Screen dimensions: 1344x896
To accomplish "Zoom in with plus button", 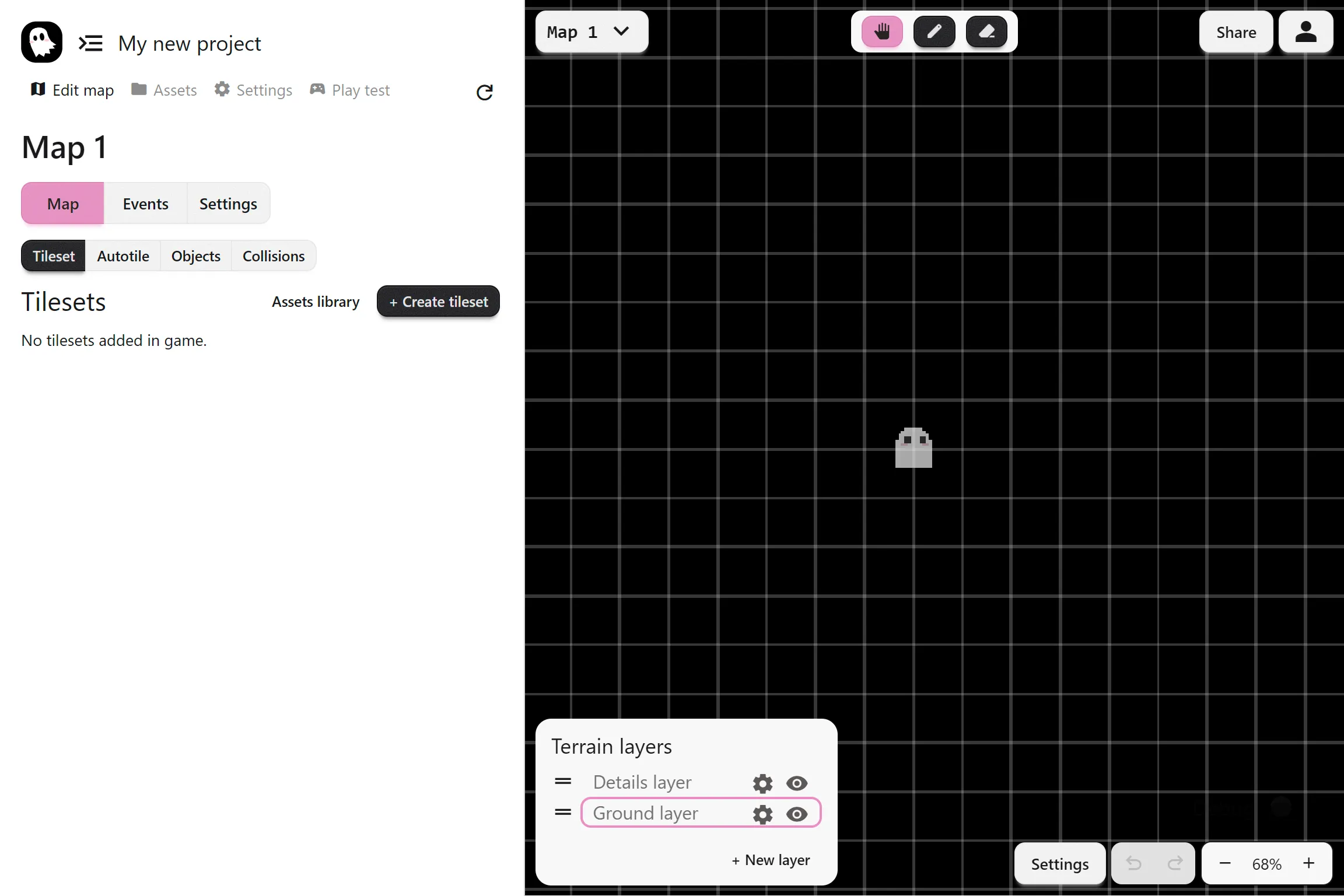I will tap(1308, 863).
